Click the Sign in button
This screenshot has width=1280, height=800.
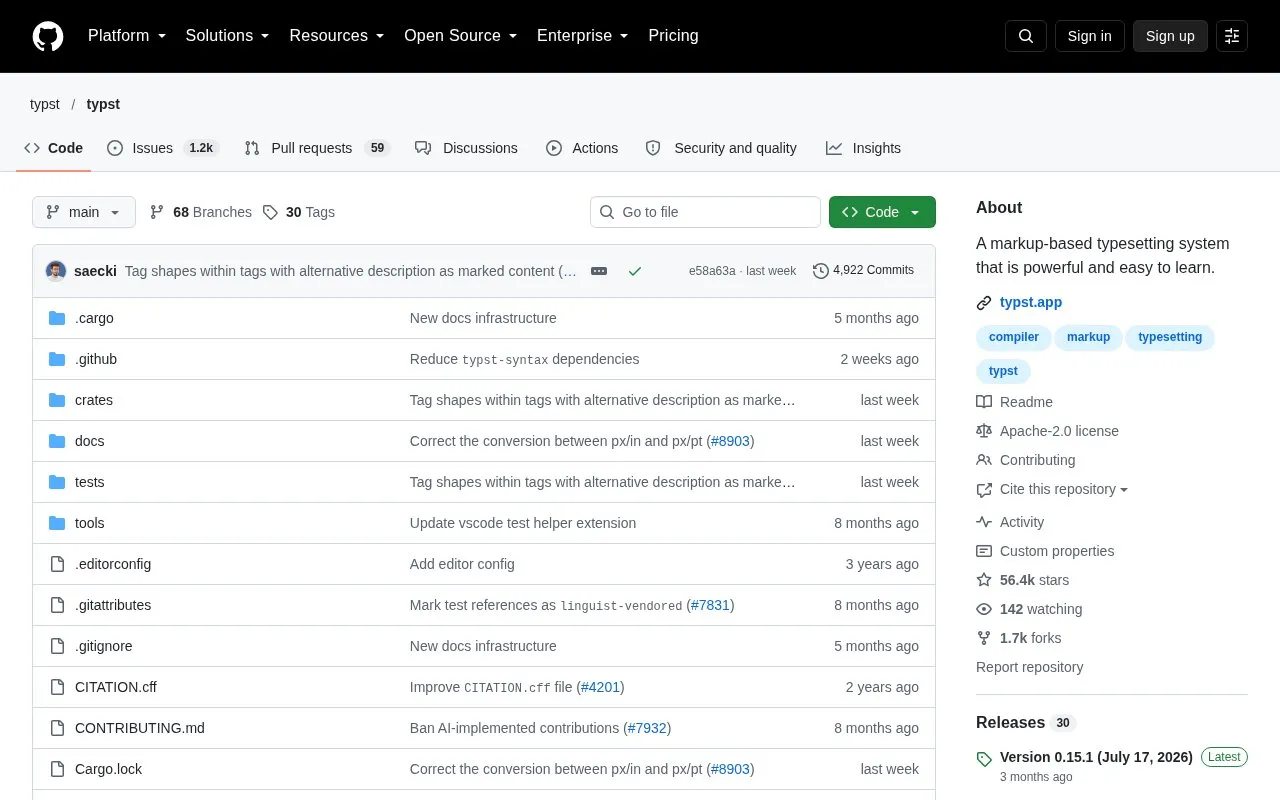[x=1089, y=36]
